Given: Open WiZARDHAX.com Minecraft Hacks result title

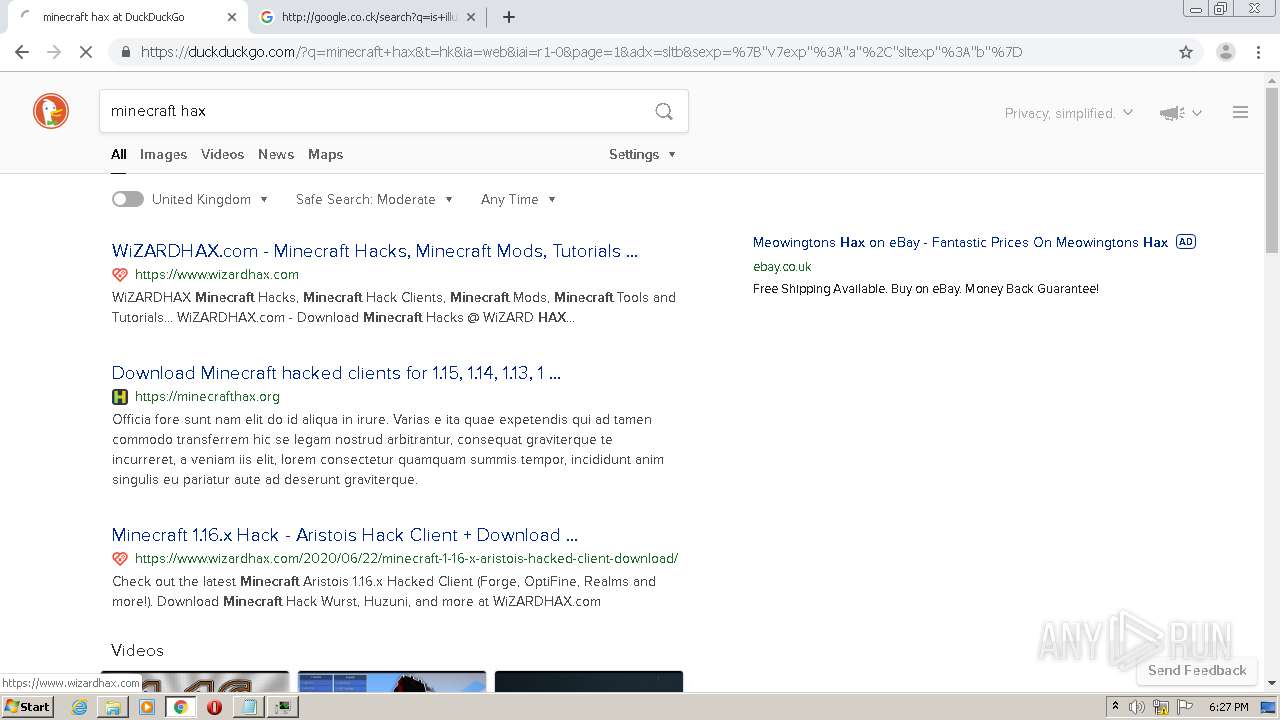Looking at the screenshot, I should coord(375,251).
